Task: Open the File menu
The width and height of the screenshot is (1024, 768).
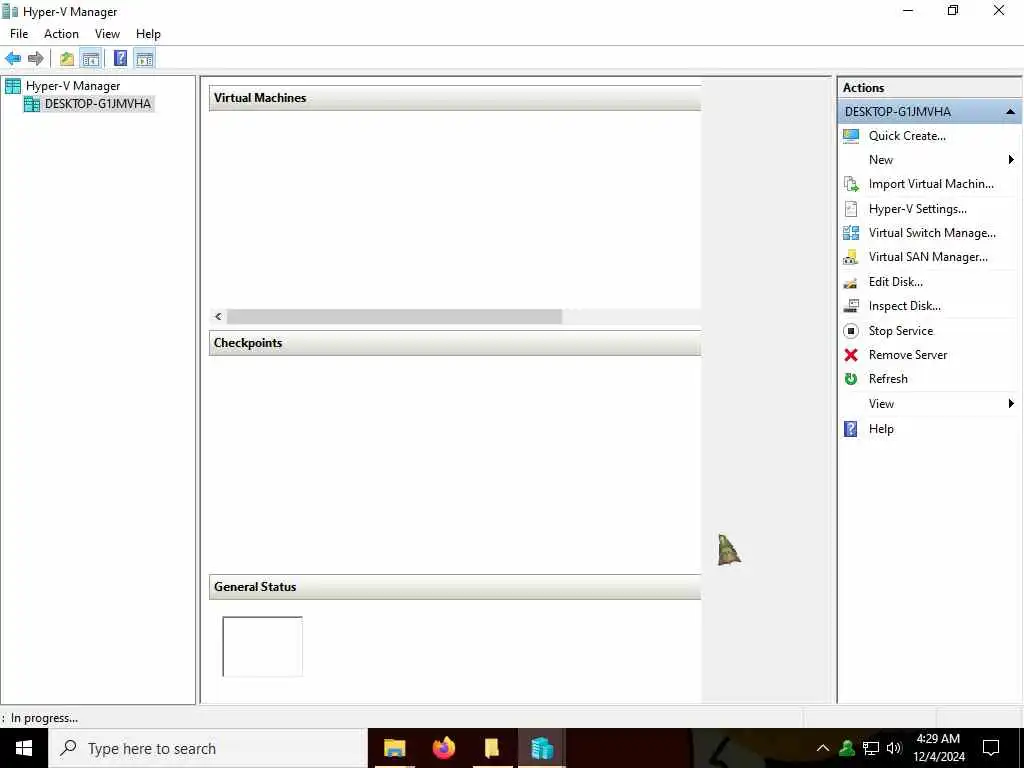Action: (19, 34)
